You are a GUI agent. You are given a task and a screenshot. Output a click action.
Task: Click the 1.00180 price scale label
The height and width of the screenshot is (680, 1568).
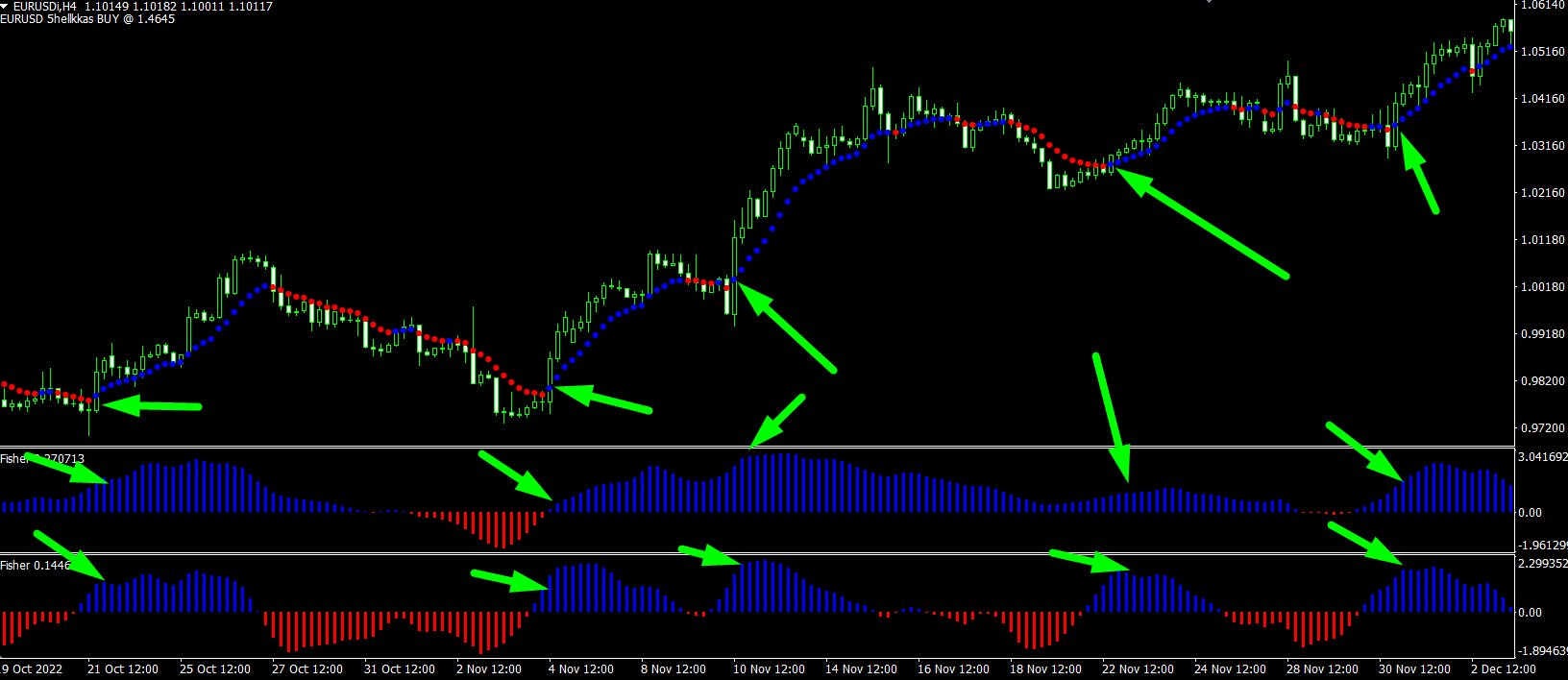tap(1543, 287)
